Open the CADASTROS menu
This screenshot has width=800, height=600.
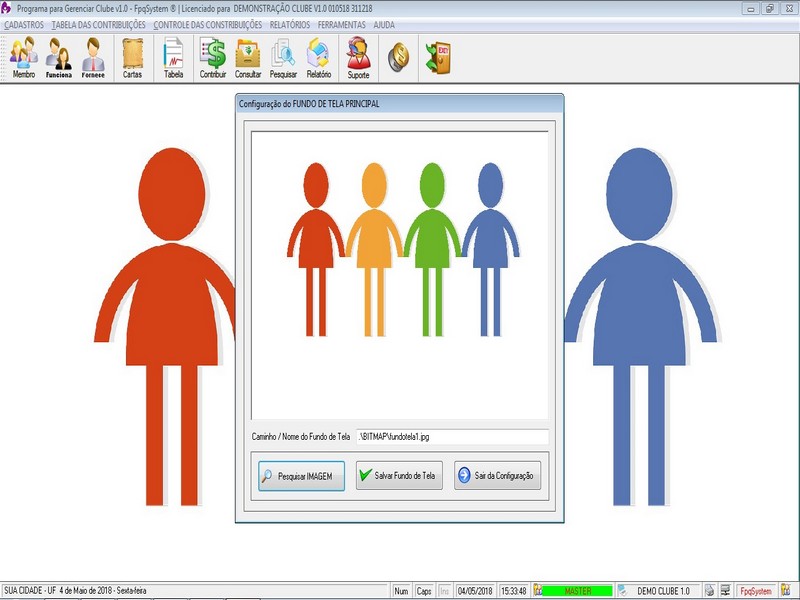point(24,25)
